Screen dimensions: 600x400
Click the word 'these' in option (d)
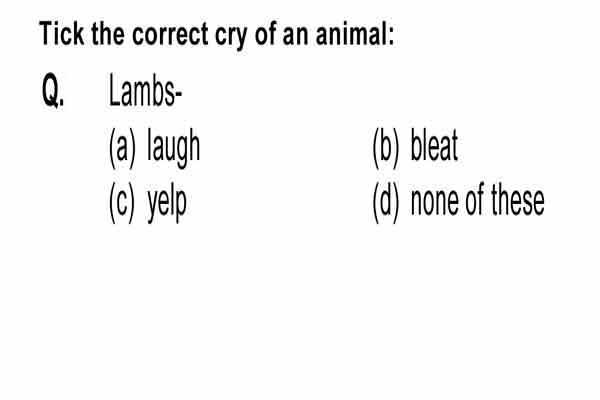pyautogui.click(x=518, y=200)
